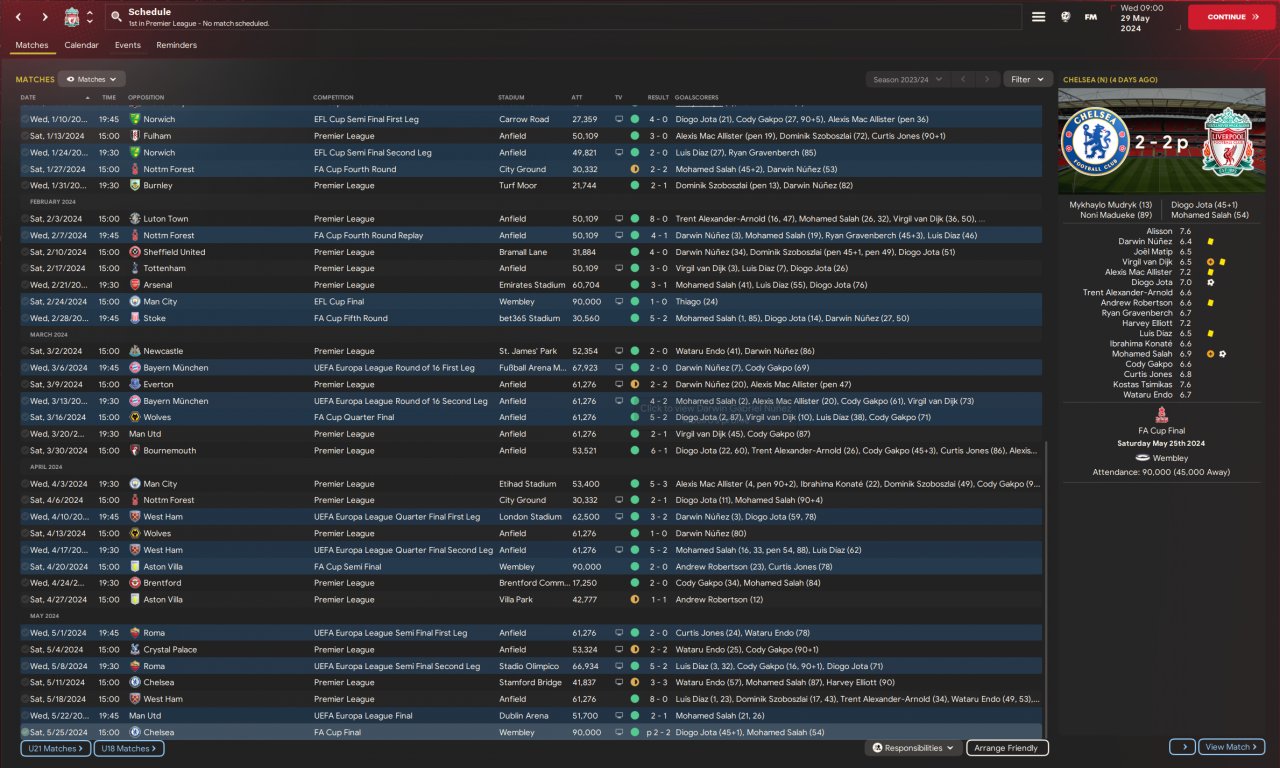Screen dimensions: 1280x768
Task: Sort by the Competition column header
Action: click(333, 97)
